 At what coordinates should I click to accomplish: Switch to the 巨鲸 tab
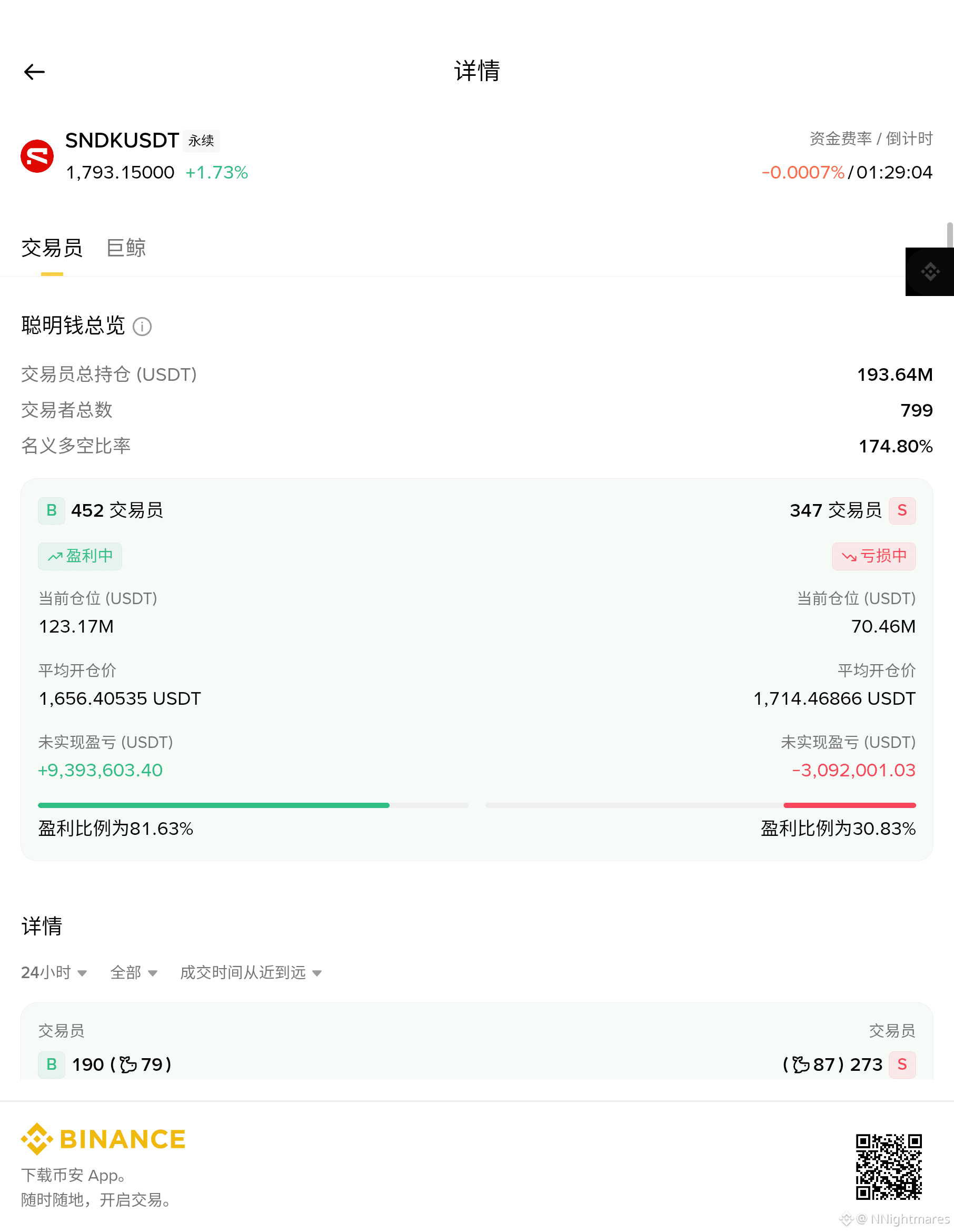pos(126,248)
